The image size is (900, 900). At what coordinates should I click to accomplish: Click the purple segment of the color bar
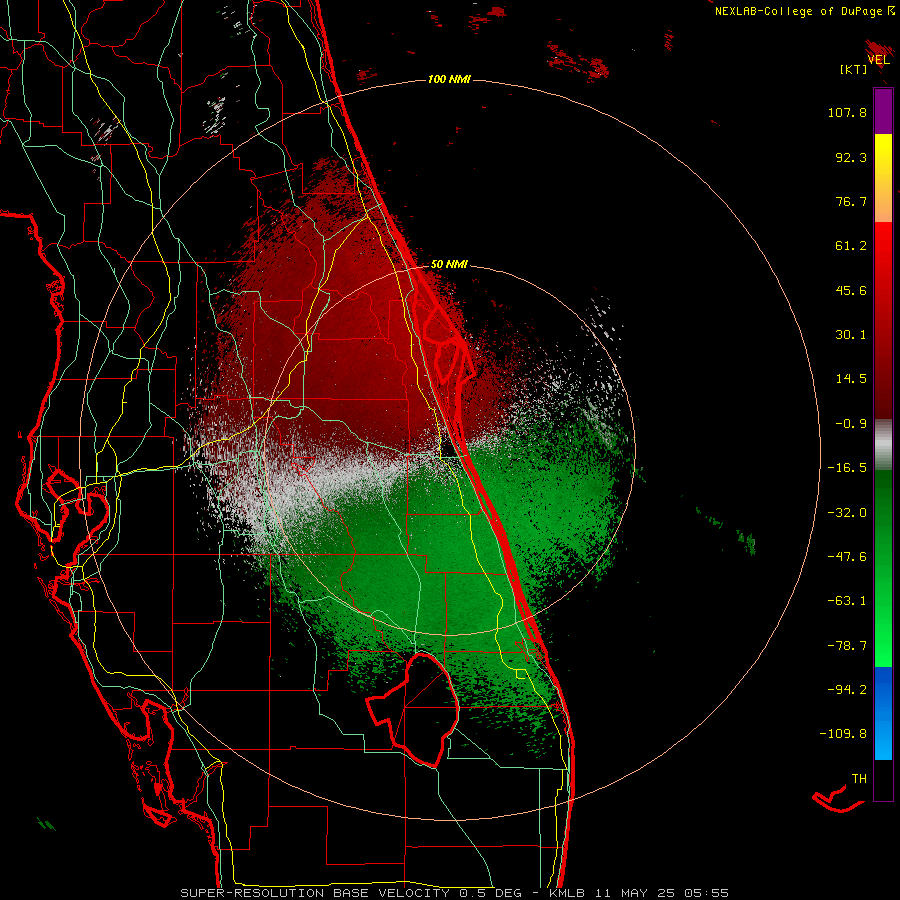[883, 111]
